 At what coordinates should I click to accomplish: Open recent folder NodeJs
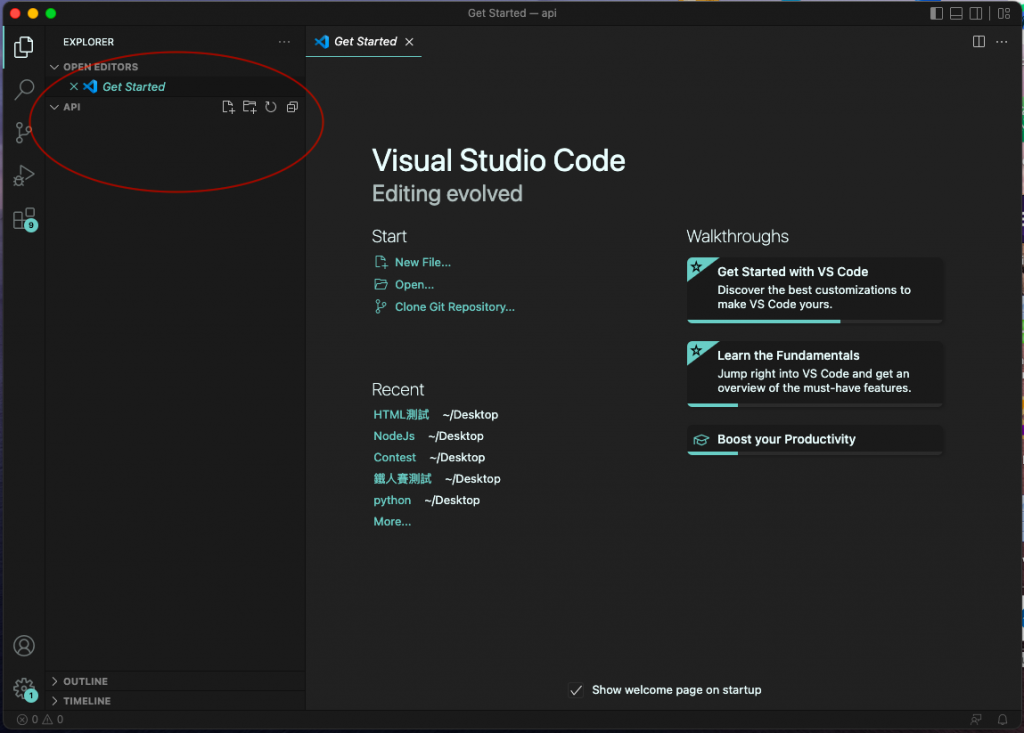[394, 436]
